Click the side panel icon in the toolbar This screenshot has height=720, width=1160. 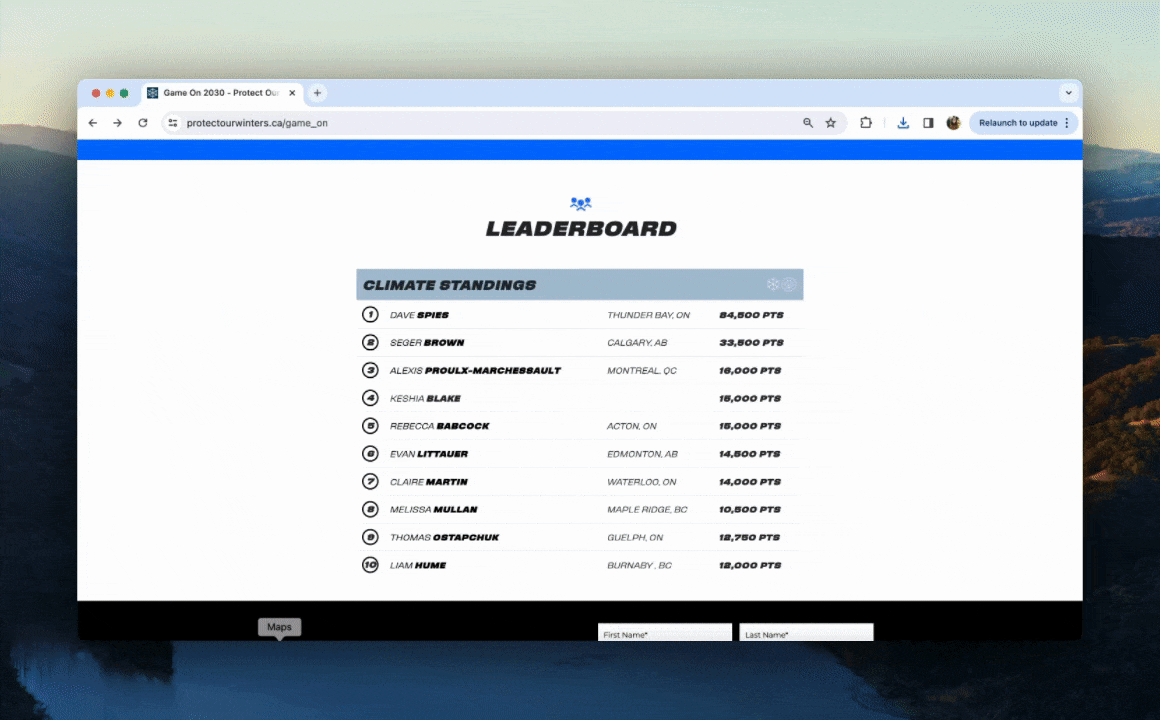(x=928, y=122)
